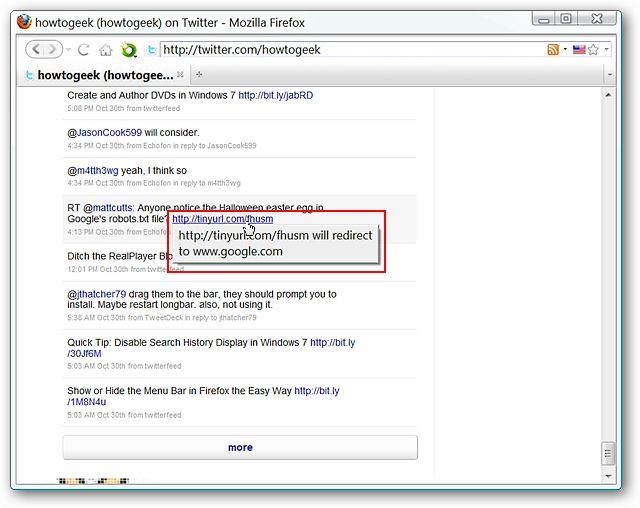
Task: Open the bit.ly/jabRD link
Action: (x=276, y=95)
